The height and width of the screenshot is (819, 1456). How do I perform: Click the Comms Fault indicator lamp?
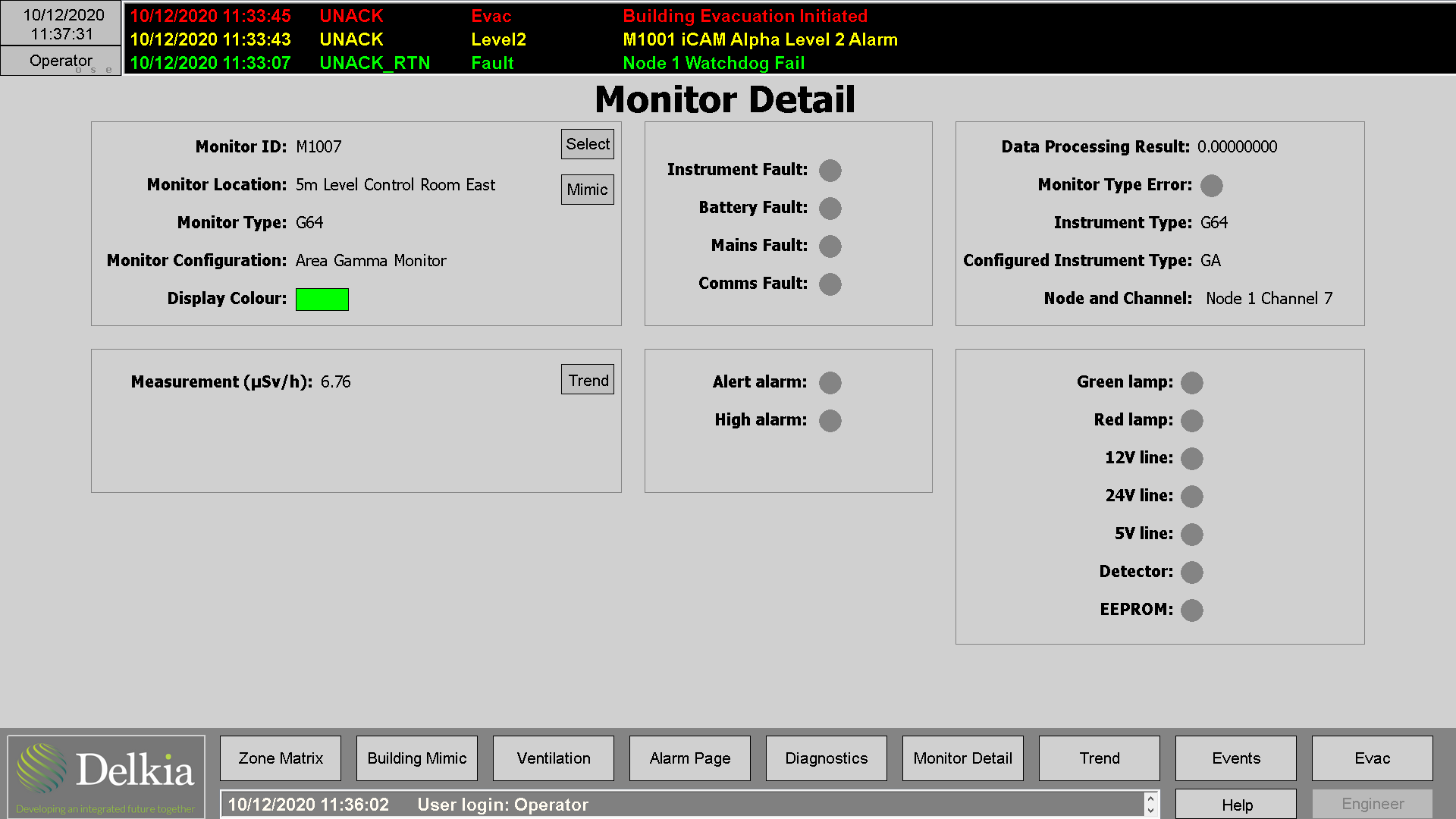tap(830, 284)
